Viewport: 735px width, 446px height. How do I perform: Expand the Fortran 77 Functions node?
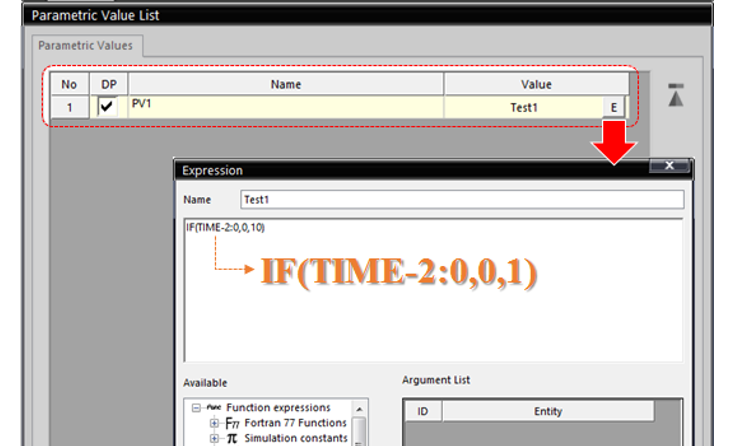click(x=213, y=423)
